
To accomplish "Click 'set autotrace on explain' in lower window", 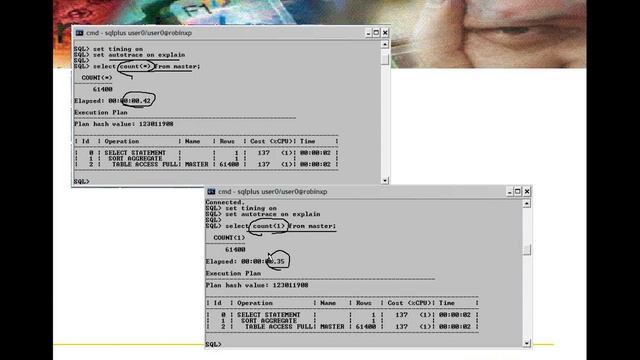I will pos(273,214).
